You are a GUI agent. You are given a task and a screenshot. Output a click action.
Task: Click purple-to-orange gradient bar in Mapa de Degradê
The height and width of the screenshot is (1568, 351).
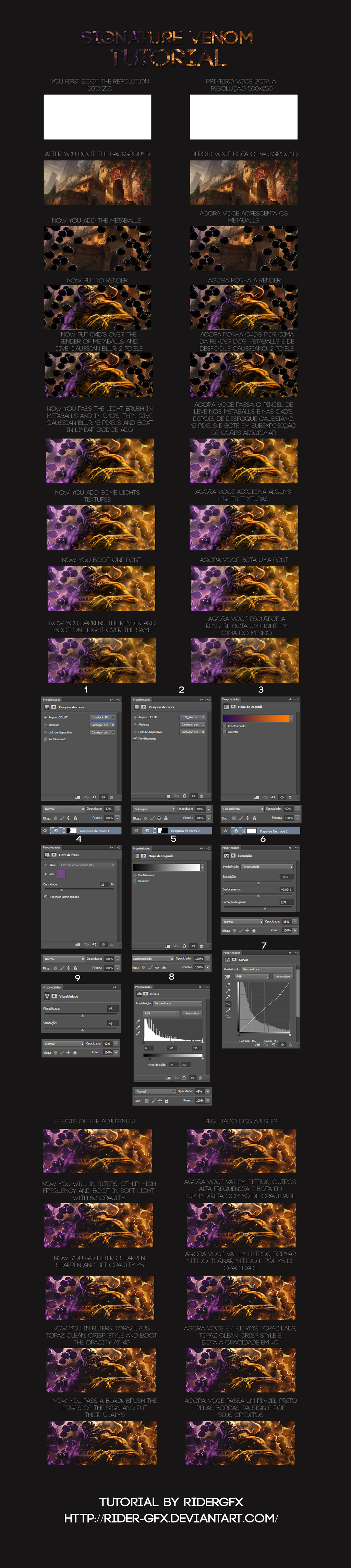point(256,718)
